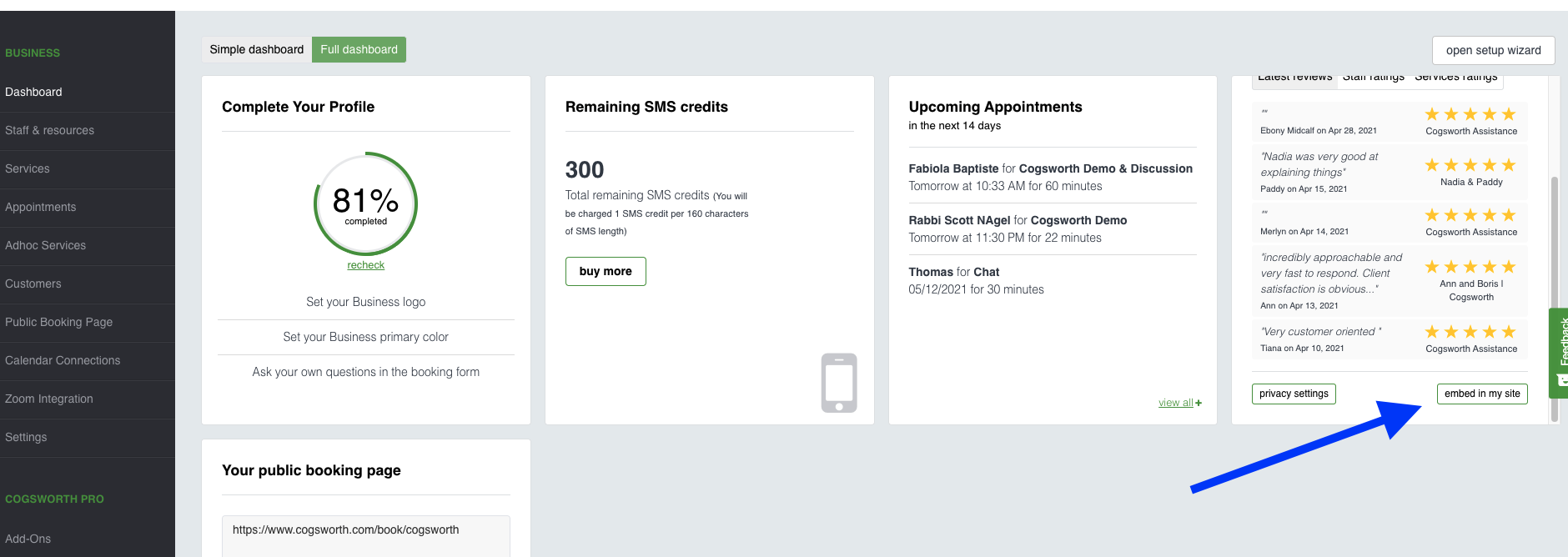This screenshot has height=557, width=1568.
Task: Select the Services ratings tab
Action: pos(1456,78)
